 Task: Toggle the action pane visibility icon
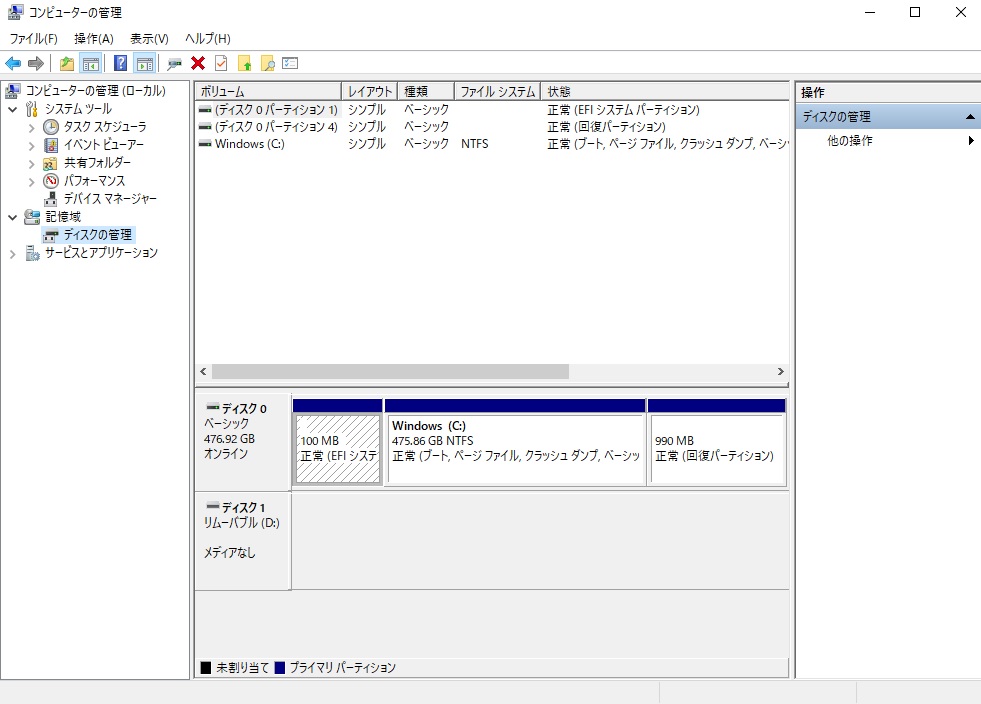point(143,62)
